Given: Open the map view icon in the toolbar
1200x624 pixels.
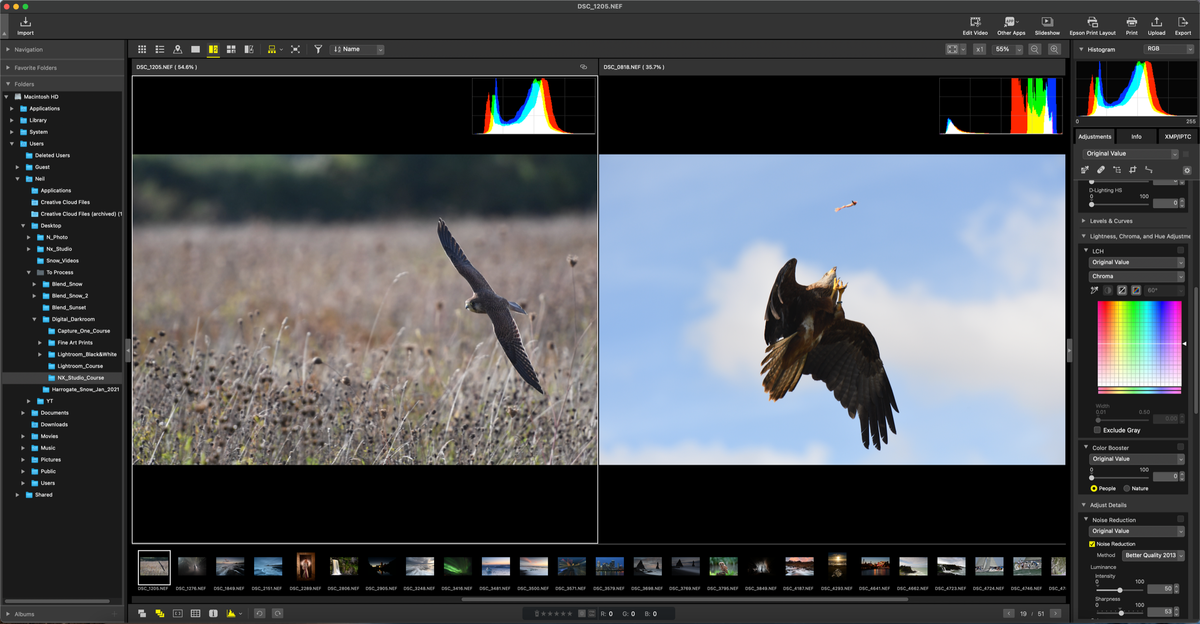Looking at the screenshot, I should point(178,48).
